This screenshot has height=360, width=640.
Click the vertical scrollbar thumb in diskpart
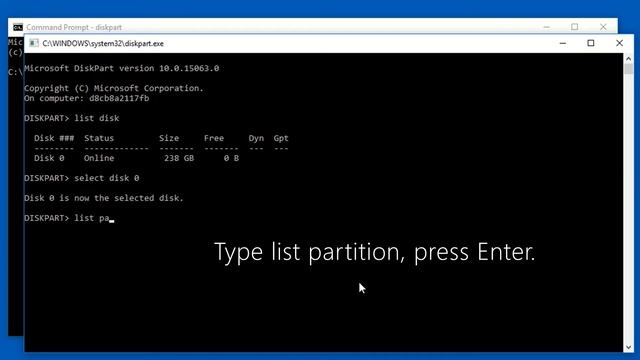tap(629, 69)
